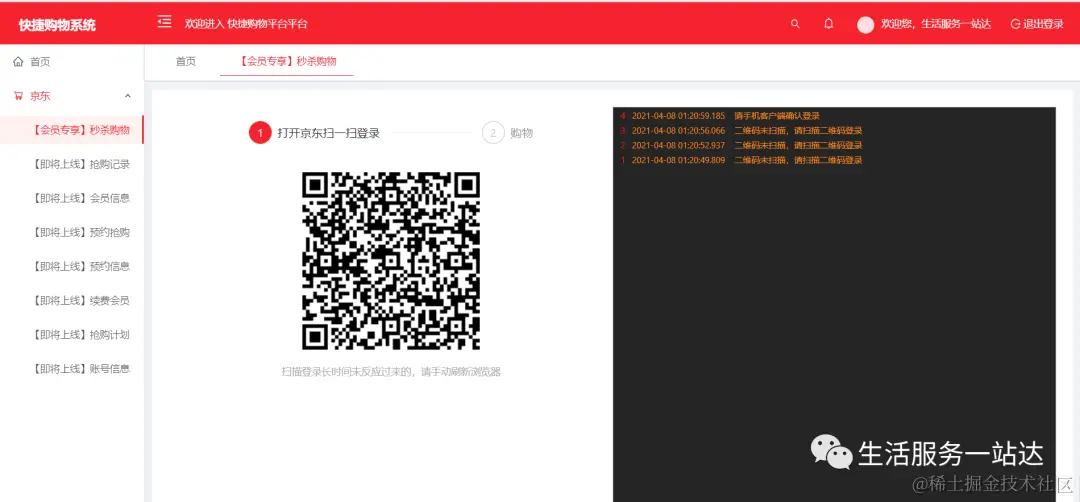Click the 快捷购物系统 logo title
This screenshot has height=502, width=1080.
click(x=57, y=25)
